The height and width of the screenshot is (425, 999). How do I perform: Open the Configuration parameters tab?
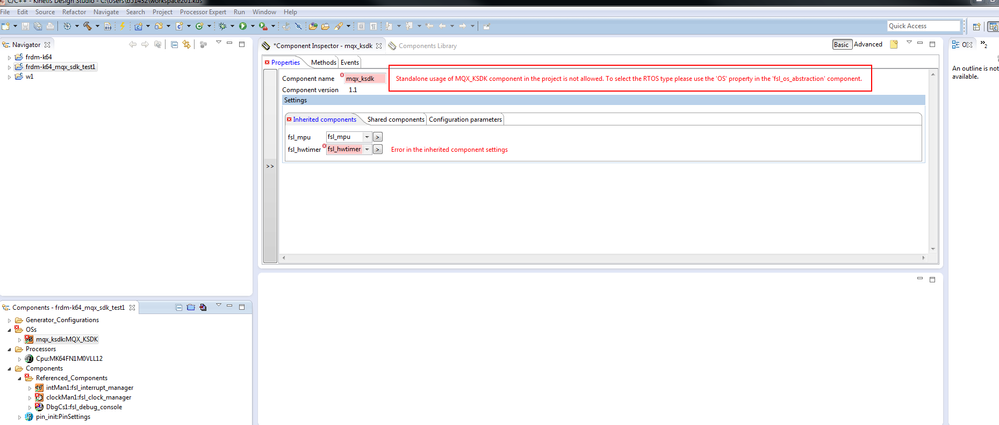click(x=465, y=120)
